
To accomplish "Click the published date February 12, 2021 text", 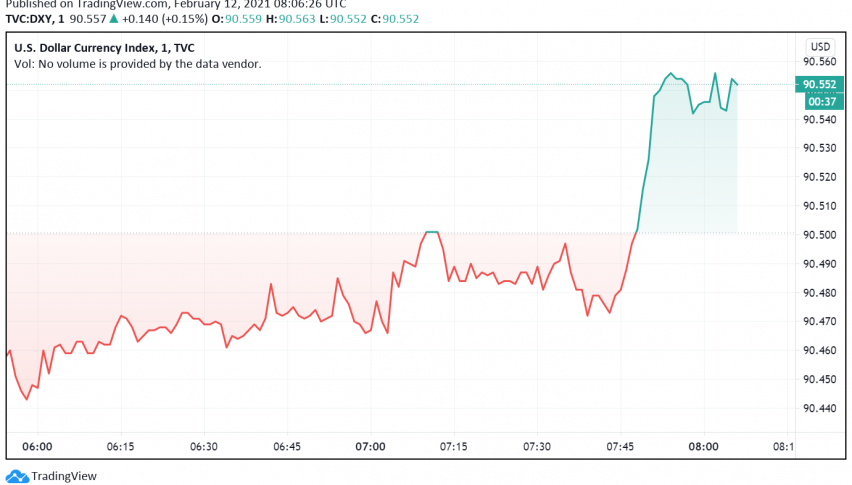I will (x=222, y=4).
